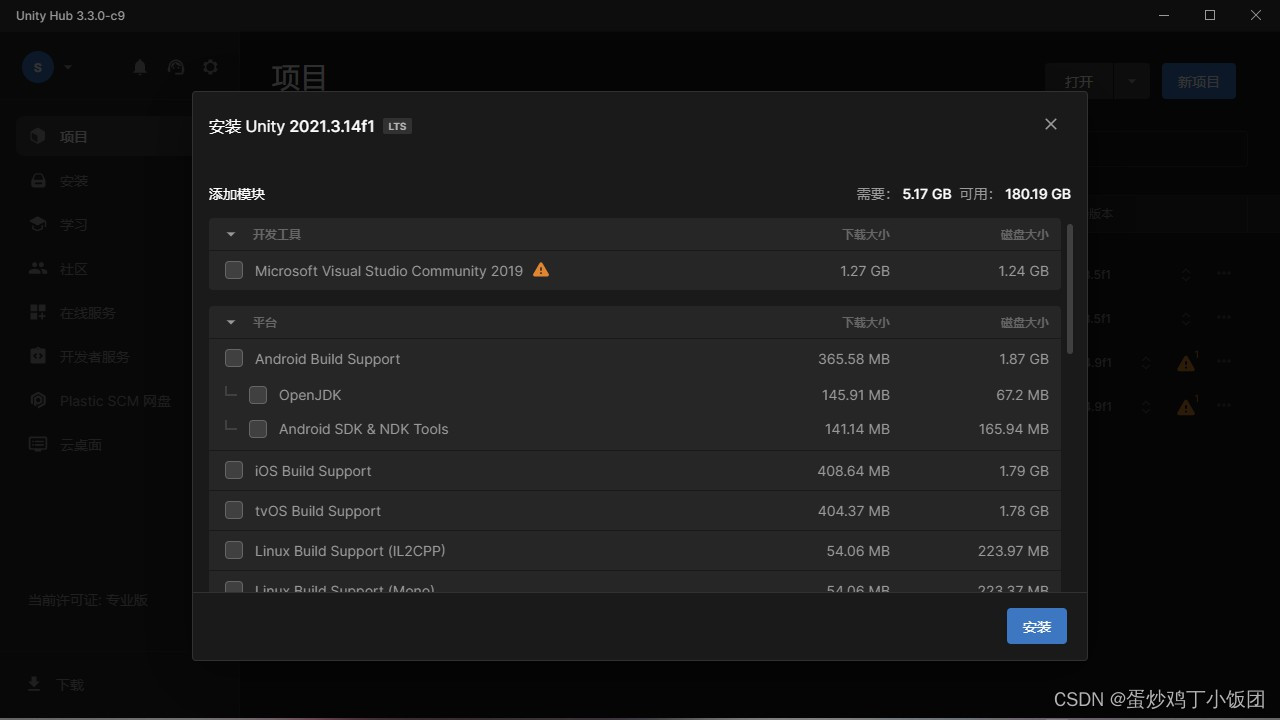Click the 5.17 GB required size value

927,194
